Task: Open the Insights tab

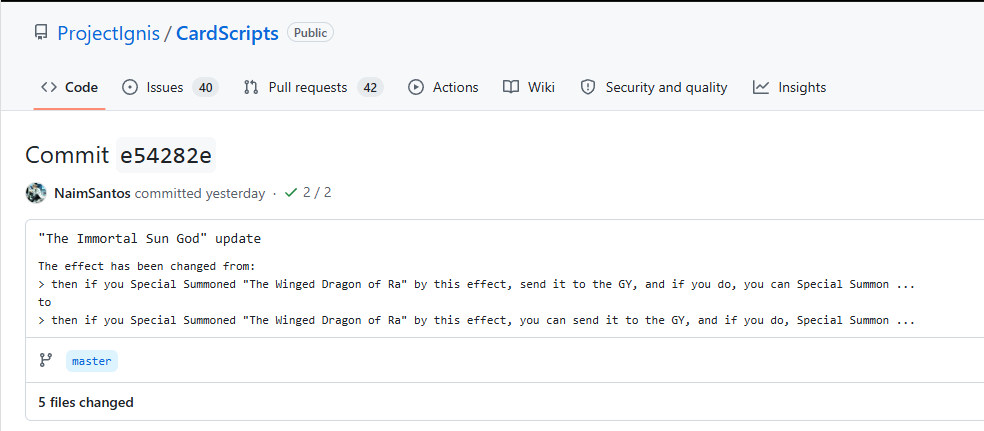Action: tap(789, 87)
